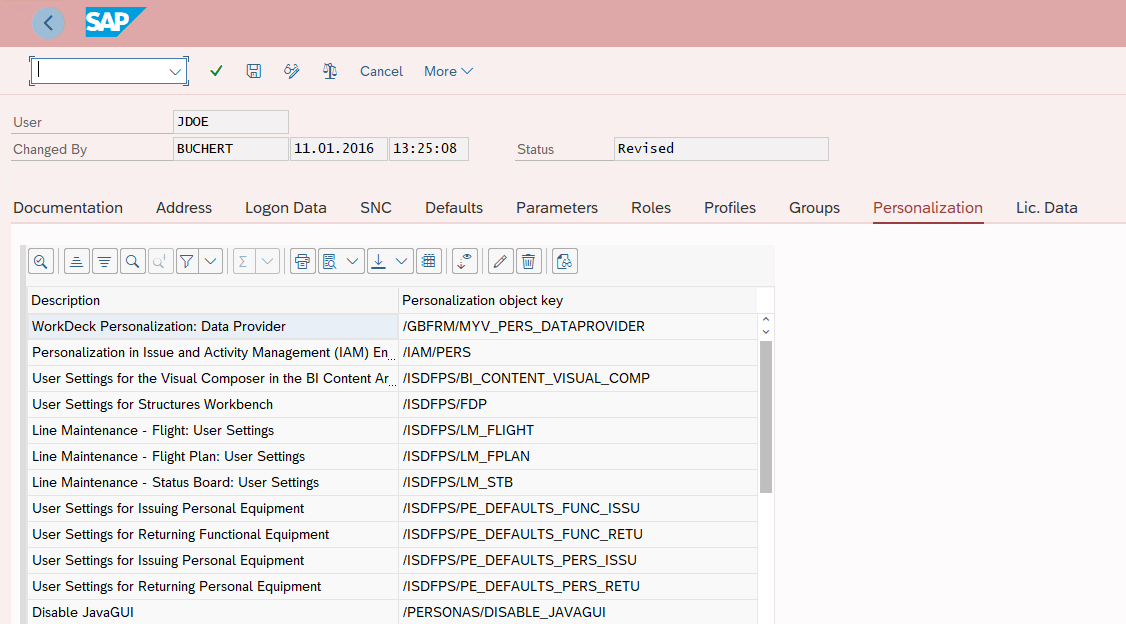The width and height of the screenshot is (1126, 624).
Task: Click the find search icon
Action: 132,261
